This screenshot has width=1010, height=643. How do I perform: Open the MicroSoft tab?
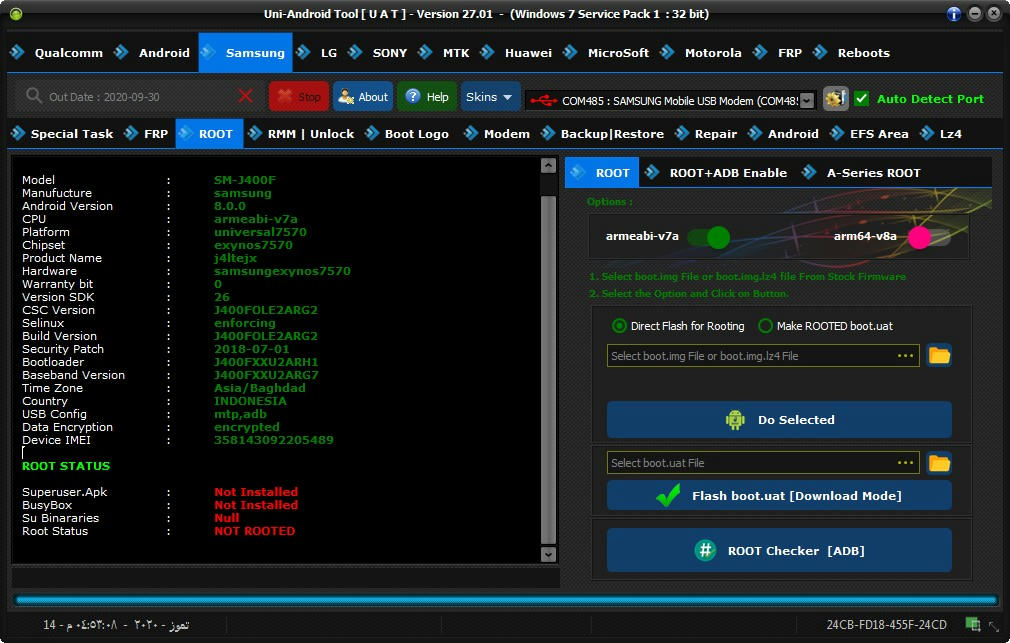point(607,53)
